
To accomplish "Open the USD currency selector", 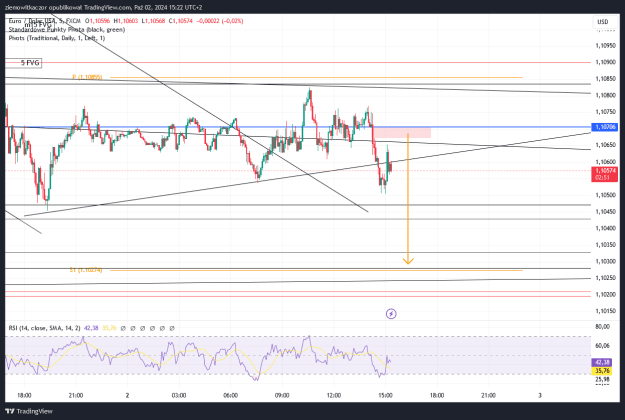I will coord(602,22).
